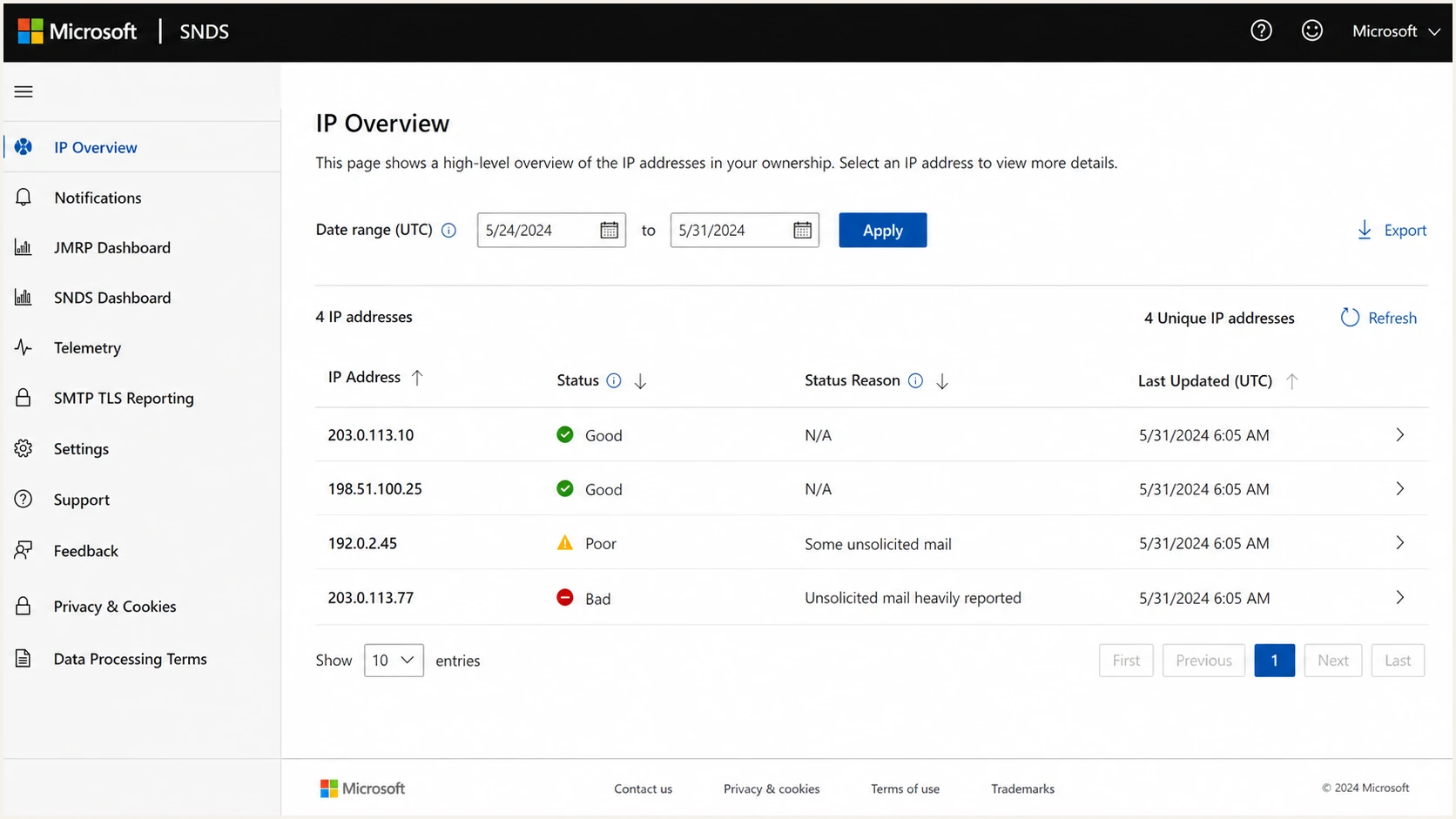Click the Previous pagination button

point(1203,661)
